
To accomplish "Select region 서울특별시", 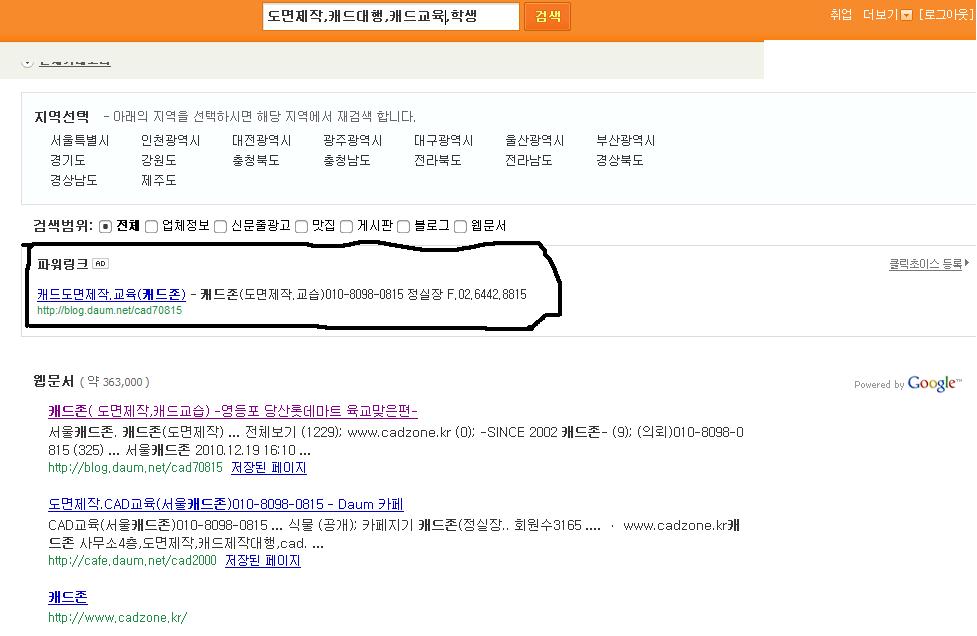I will [80, 141].
